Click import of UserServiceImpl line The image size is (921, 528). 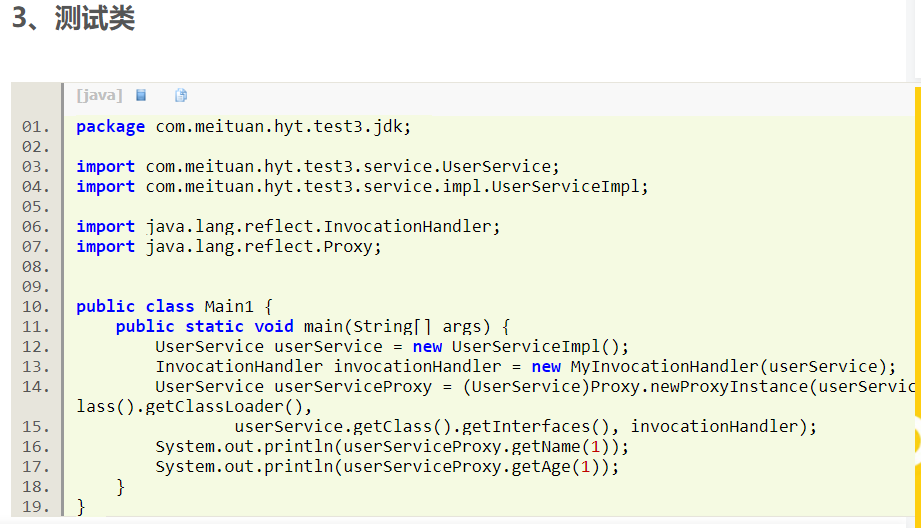click(x=362, y=187)
